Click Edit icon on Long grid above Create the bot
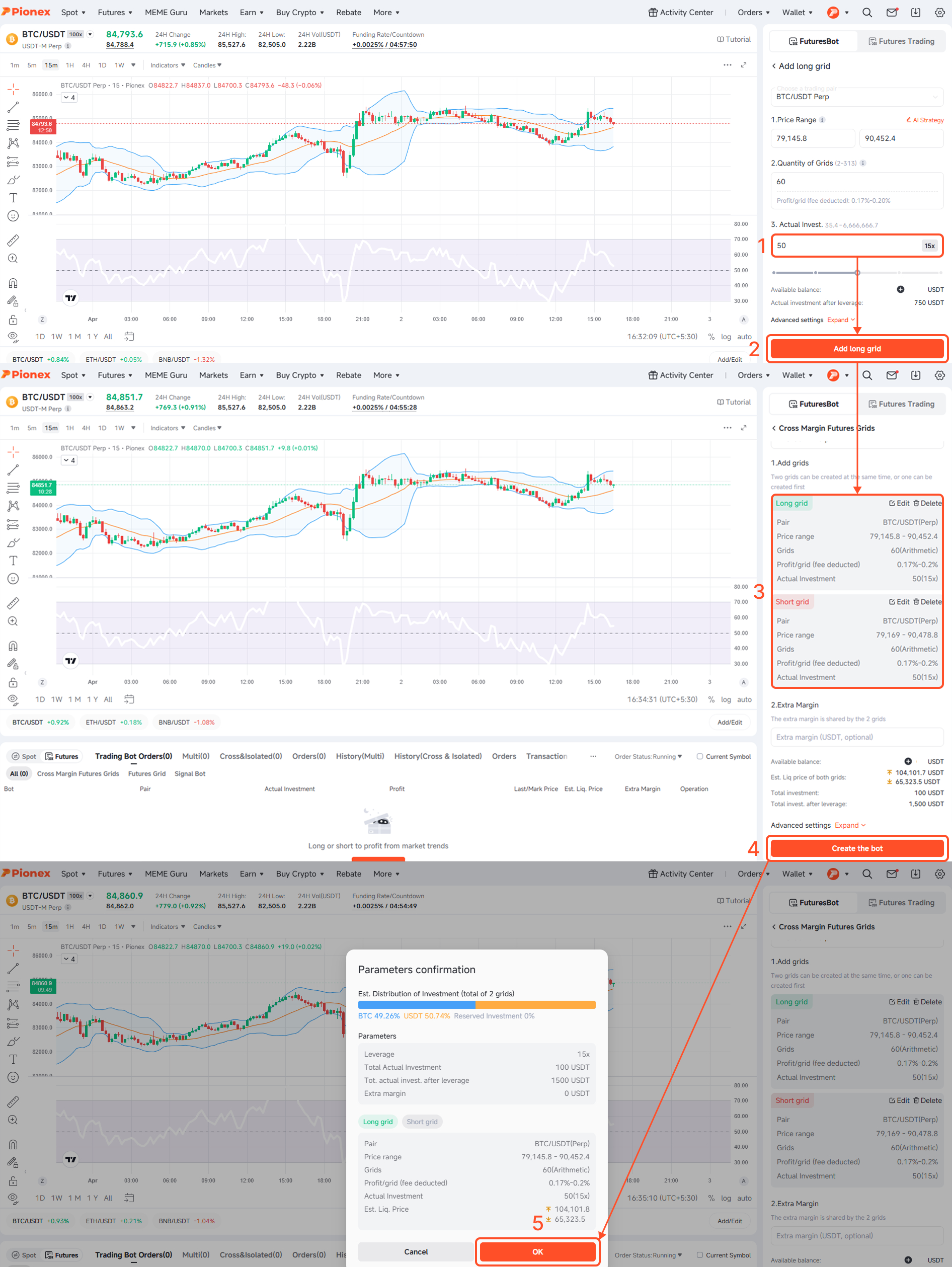The image size is (952, 1267). [x=899, y=503]
